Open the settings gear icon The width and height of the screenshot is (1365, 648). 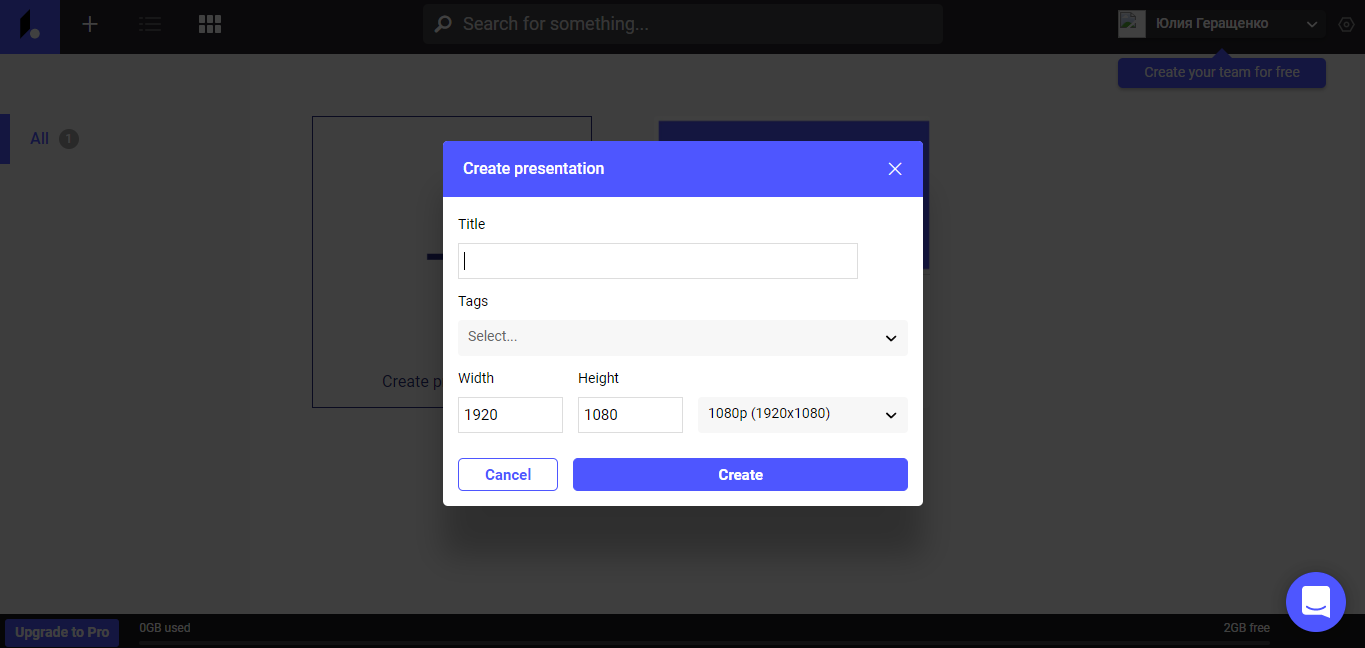coord(1345,25)
